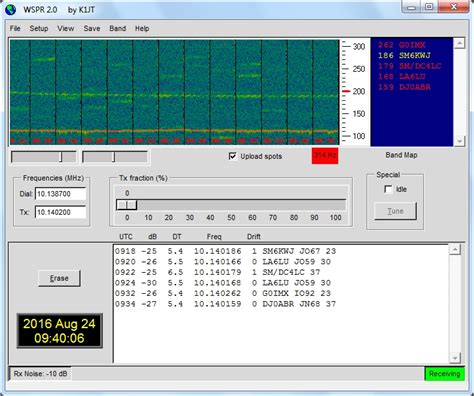
Task: Select LA6LU in the band map
Action: (x=402, y=76)
